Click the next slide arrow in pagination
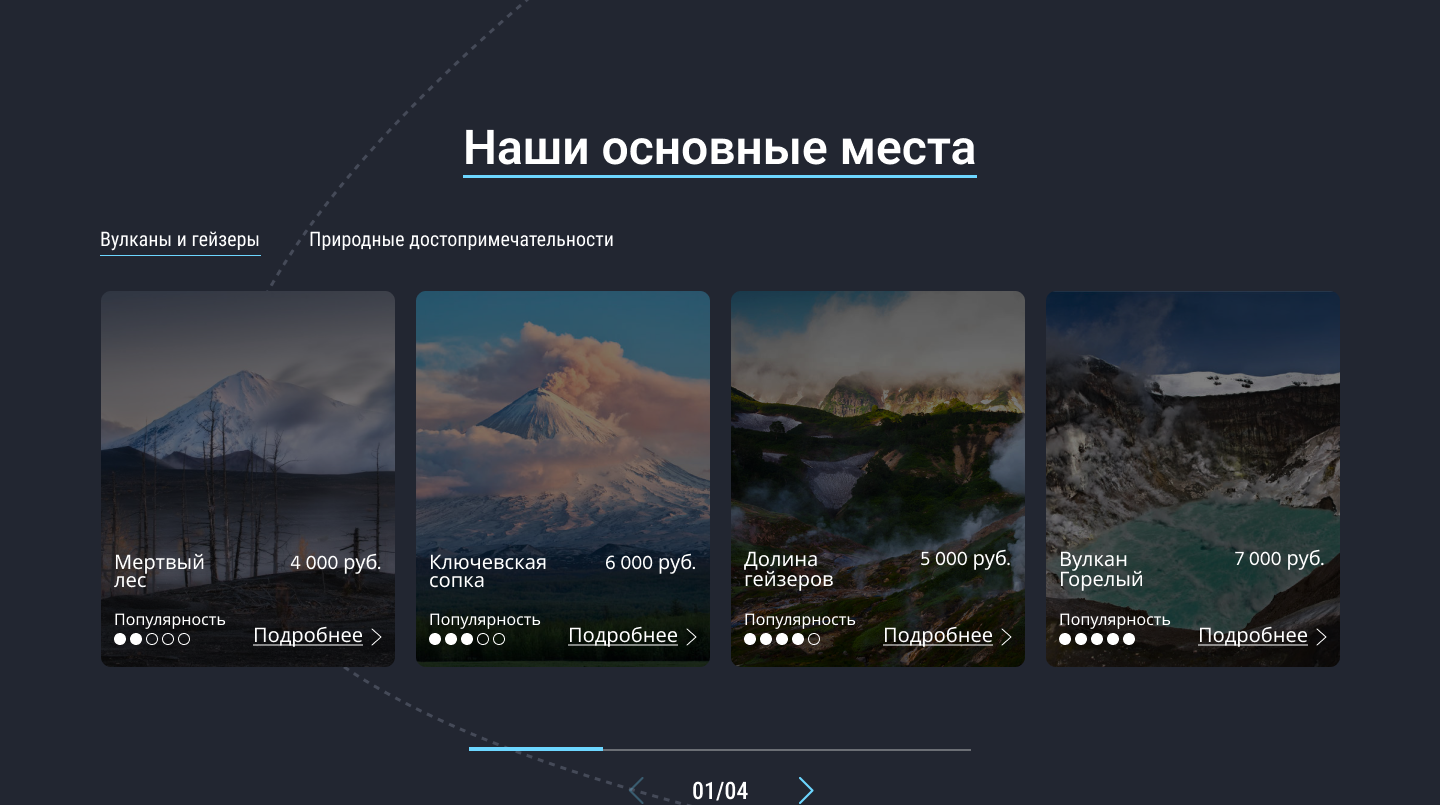The height and width of the screenshot is (805, 1440). (x=806, y=791)
